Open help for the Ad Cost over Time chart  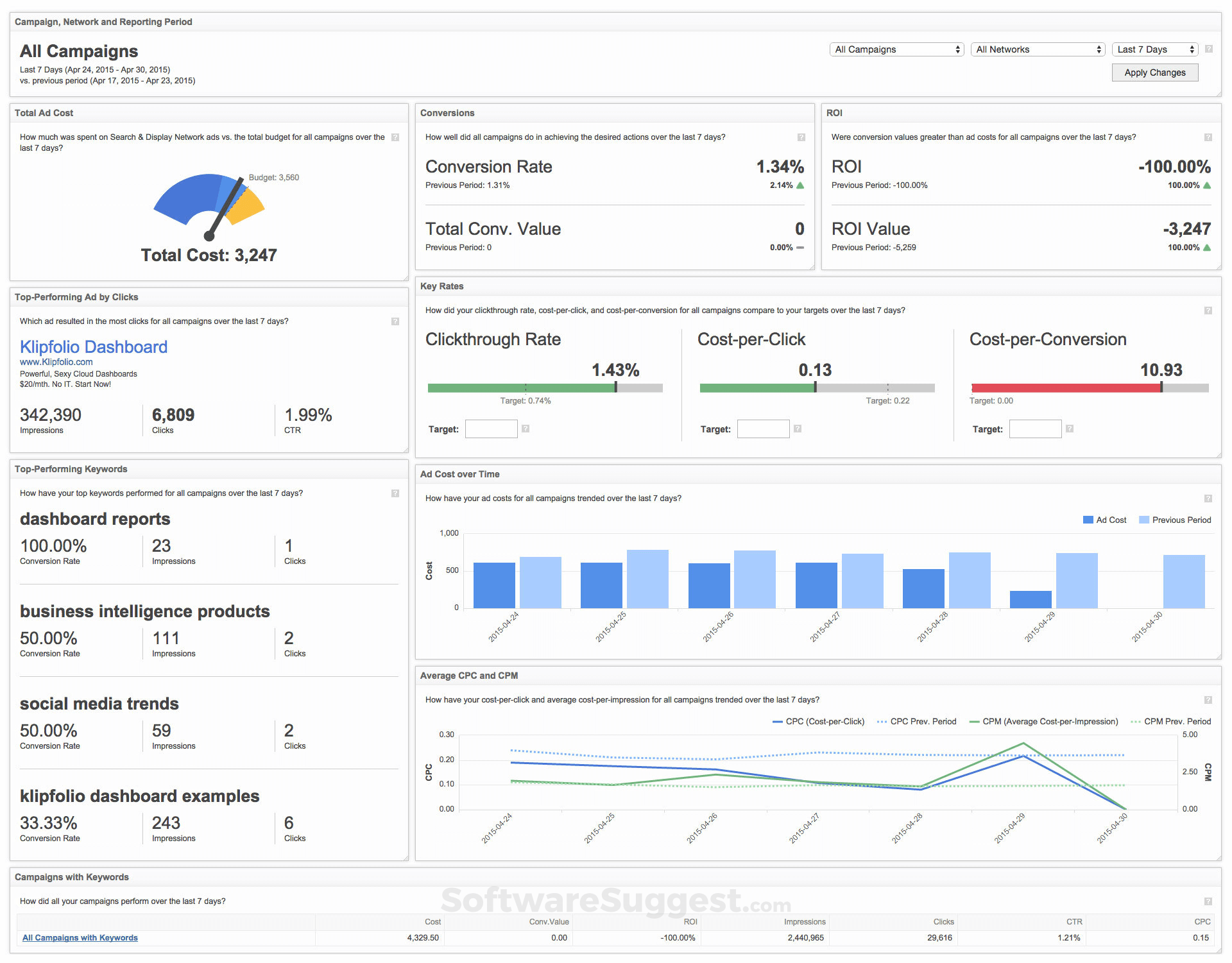click(x=1208, y=498)
